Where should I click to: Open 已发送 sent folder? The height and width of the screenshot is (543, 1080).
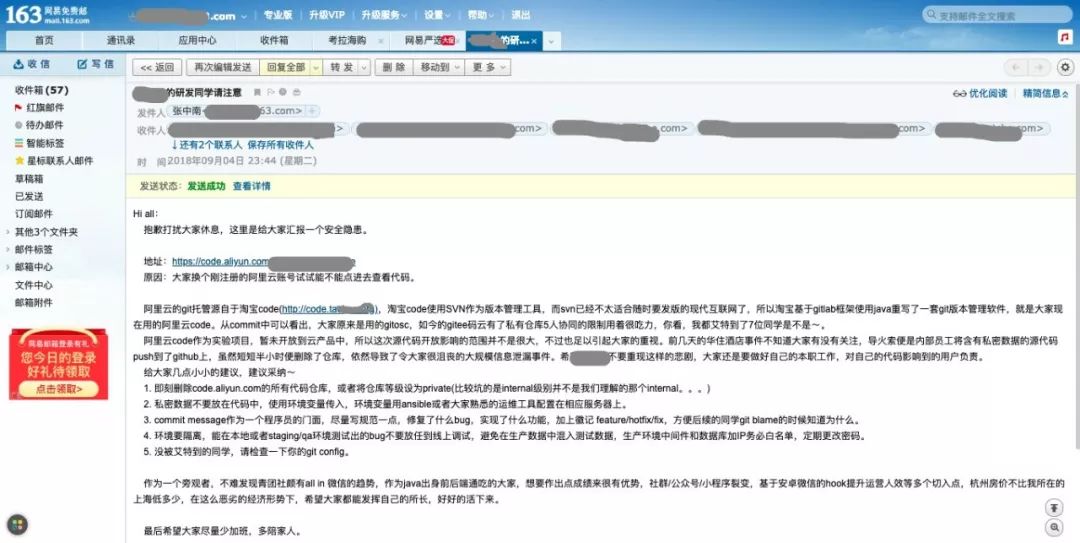[29, 196]
